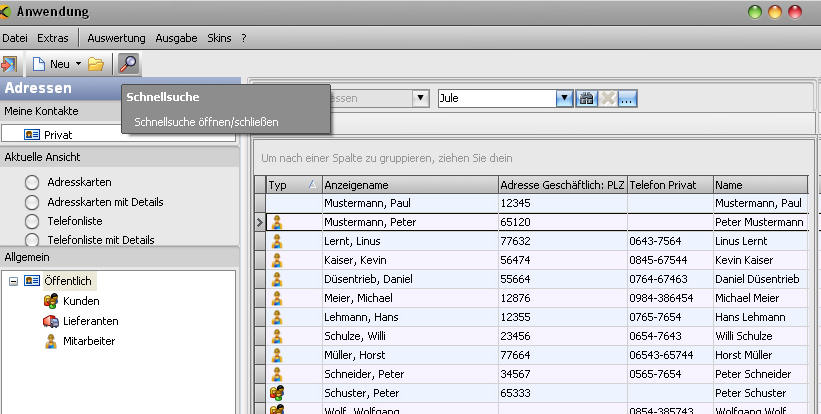Image resolution: width=821 pixels, height=414 pixels.
Task: Select the Mitarbeiter tree item
Action: click(89, 341)
